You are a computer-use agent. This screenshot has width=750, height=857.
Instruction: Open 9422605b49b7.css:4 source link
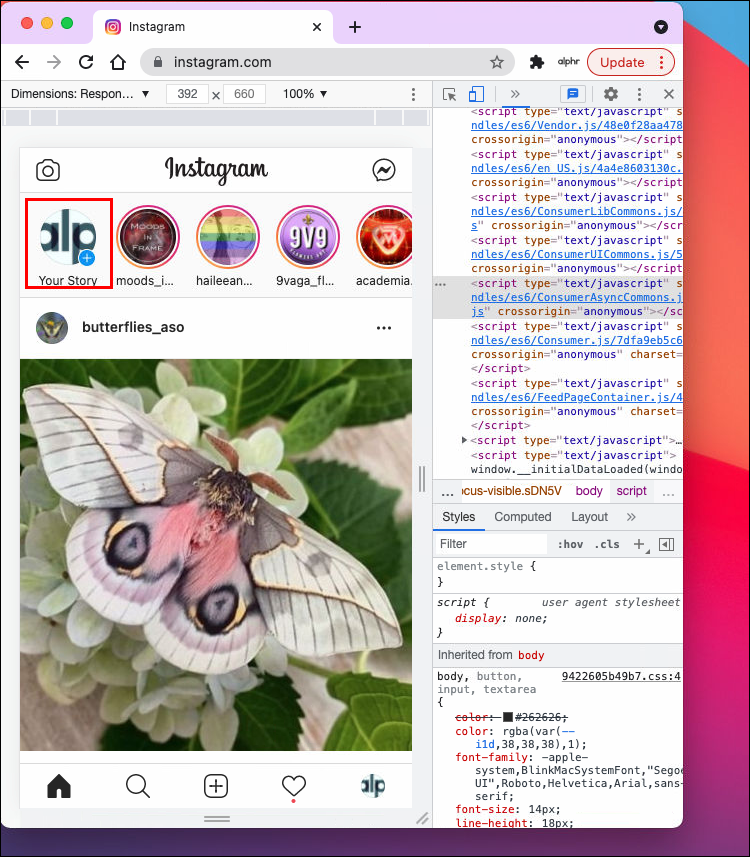621,676
